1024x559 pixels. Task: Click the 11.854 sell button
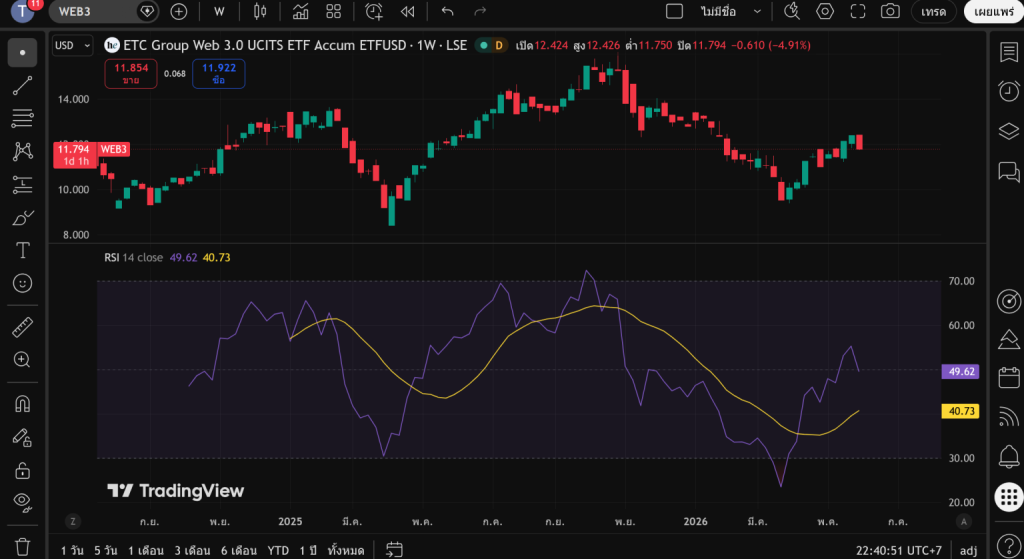[131, 74]
